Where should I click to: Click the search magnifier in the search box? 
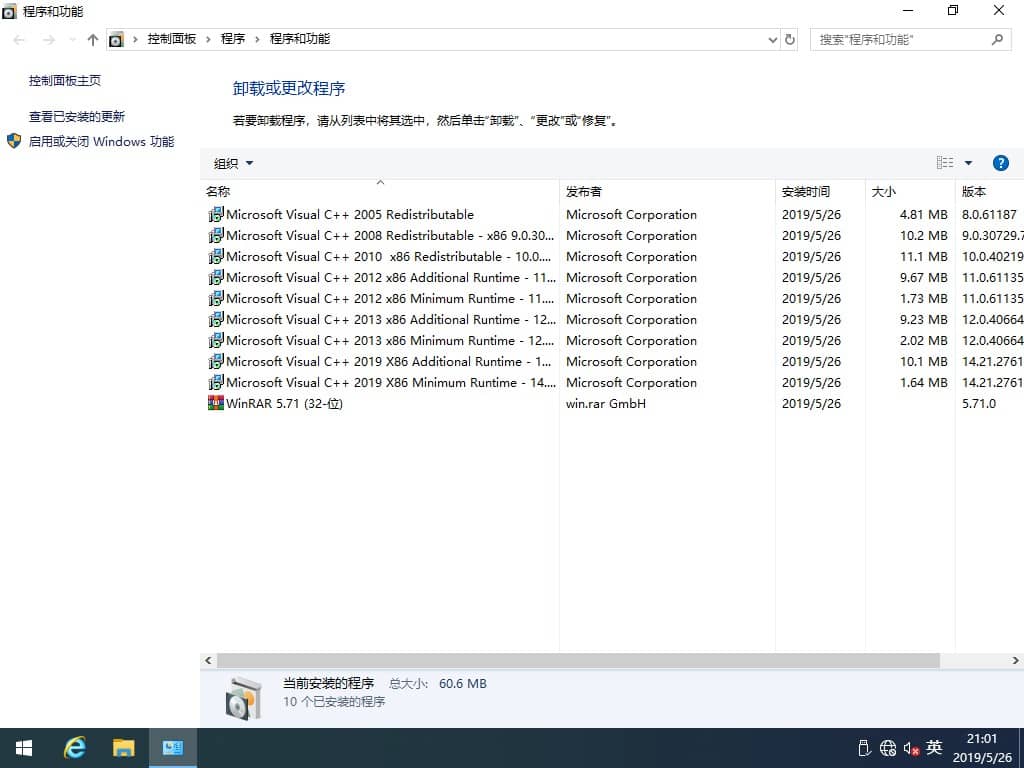point(997,39)
